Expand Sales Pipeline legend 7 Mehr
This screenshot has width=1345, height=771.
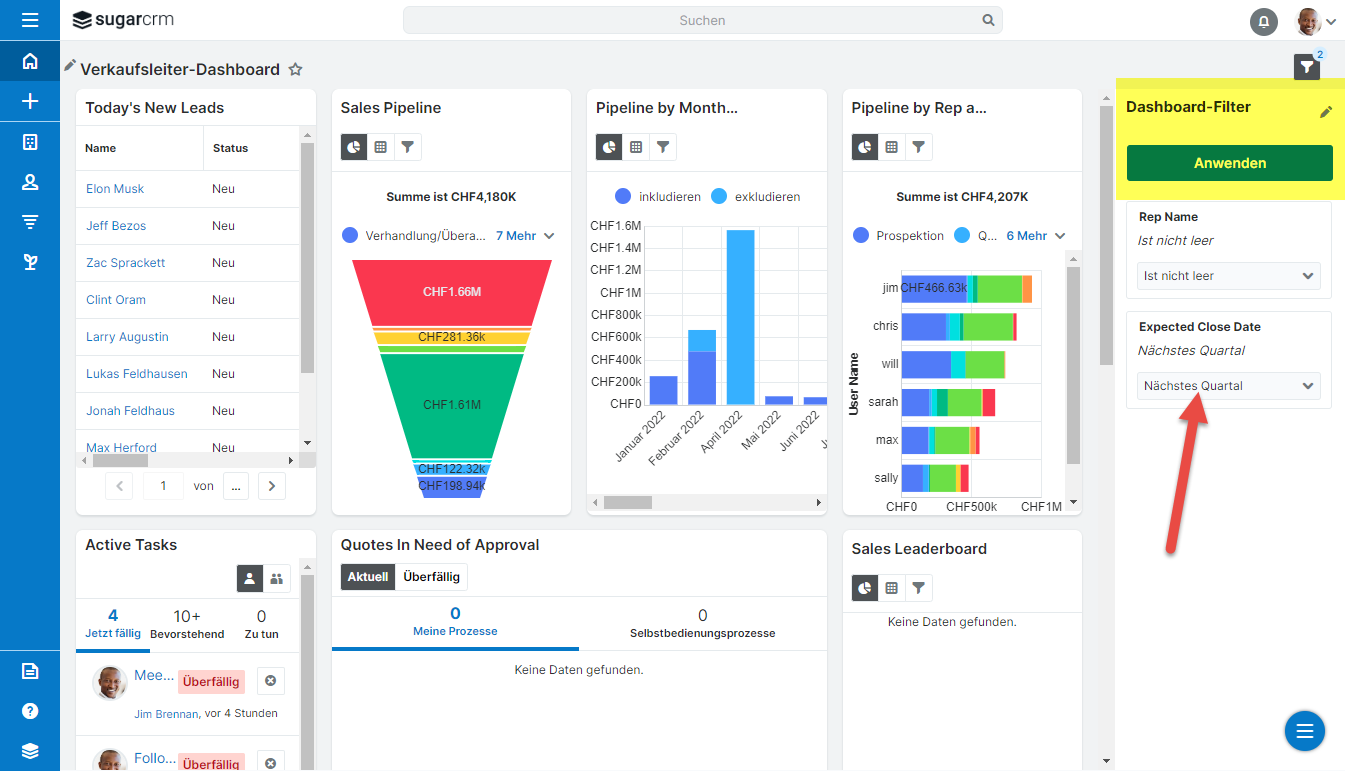tap(525, 236)
